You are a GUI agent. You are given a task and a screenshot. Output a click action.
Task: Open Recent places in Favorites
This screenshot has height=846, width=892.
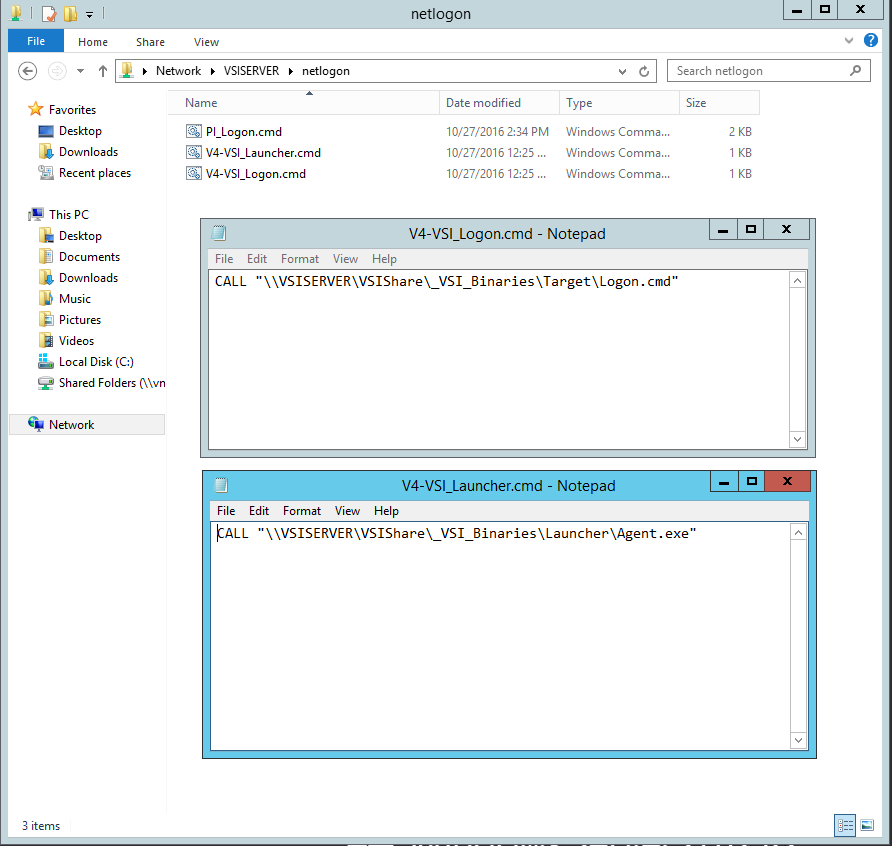[x=94, y=173]
